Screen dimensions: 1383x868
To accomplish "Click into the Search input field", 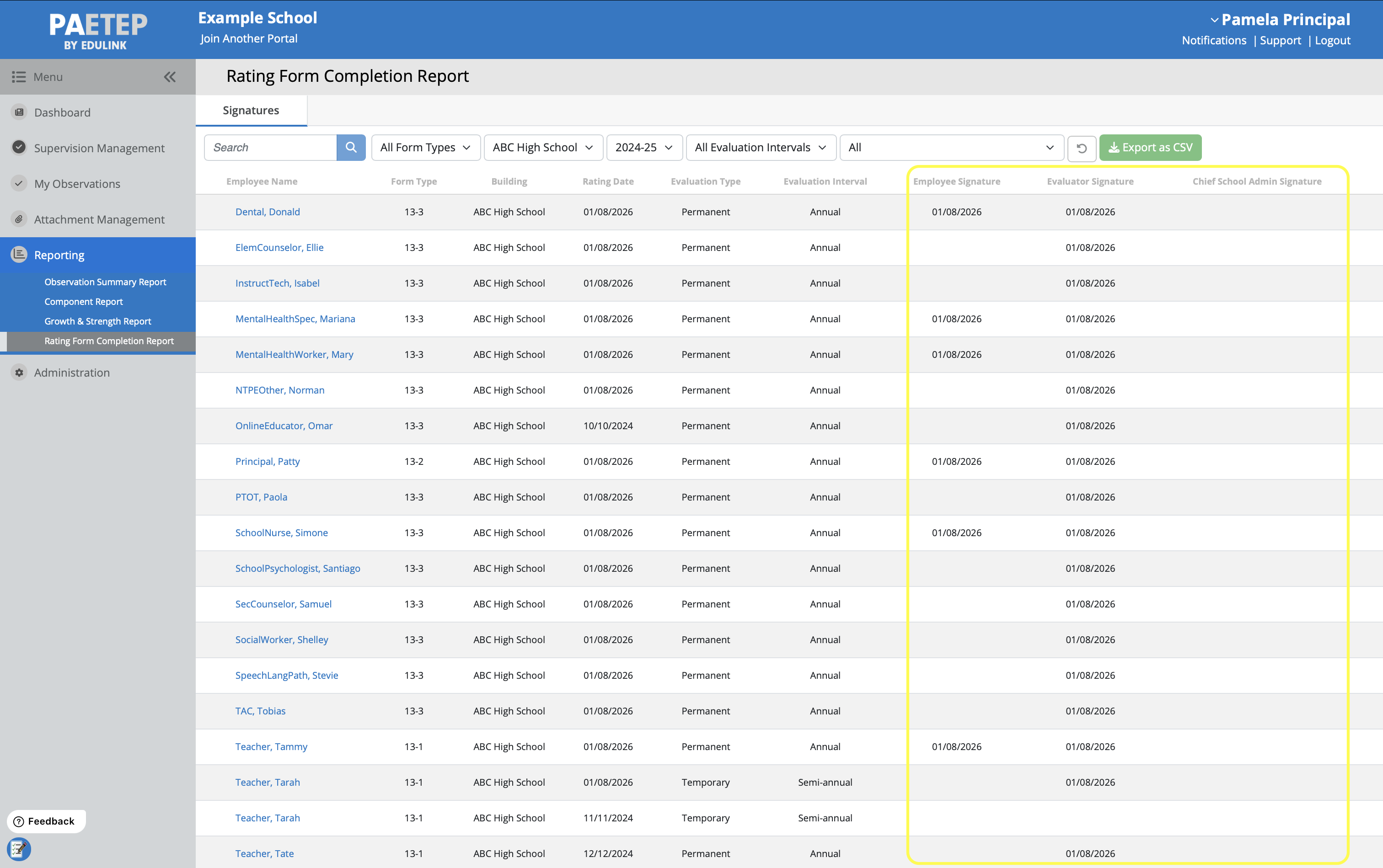I will tap(270, 148).
